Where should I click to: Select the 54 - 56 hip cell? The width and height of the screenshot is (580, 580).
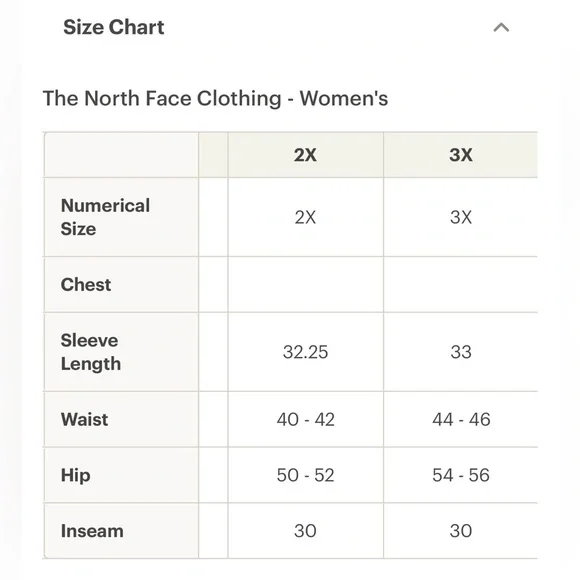click(461, 475)
